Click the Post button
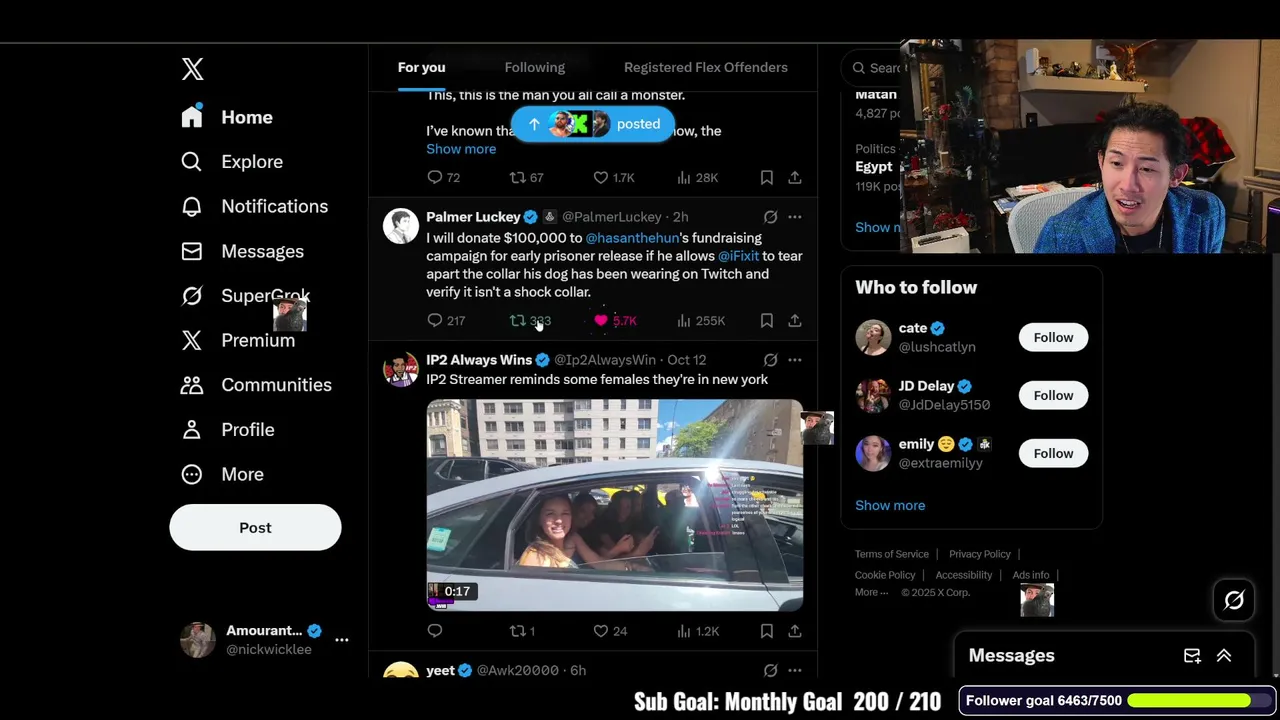 click(x=255, y=527)
